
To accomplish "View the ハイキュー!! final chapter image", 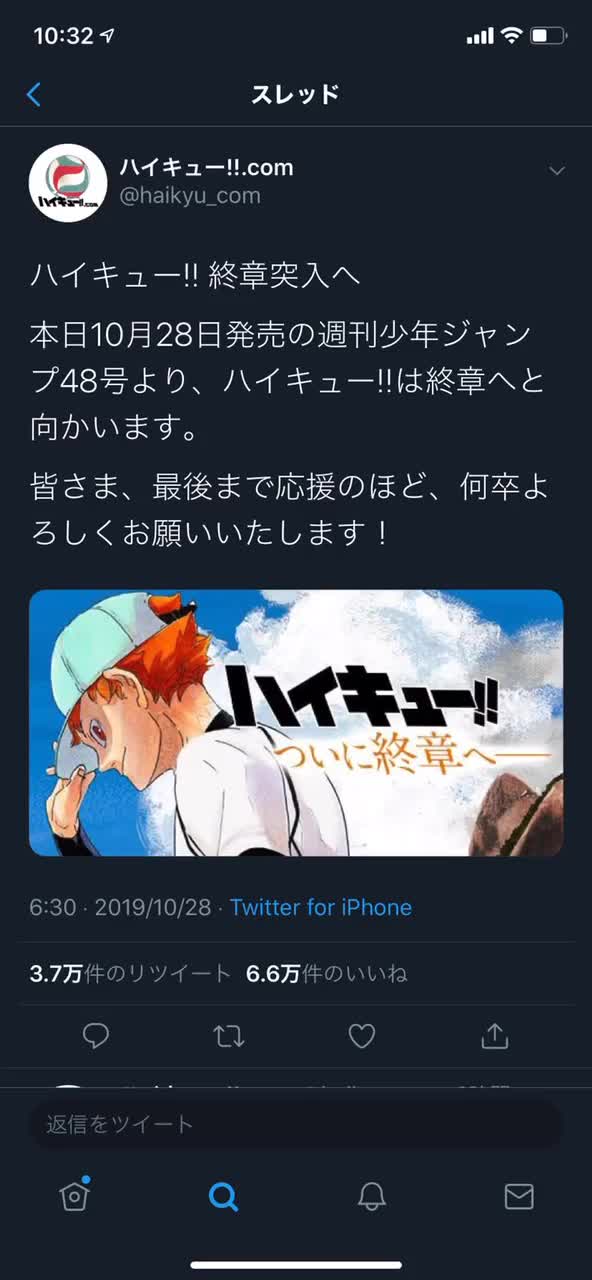I will coord(296,722).
